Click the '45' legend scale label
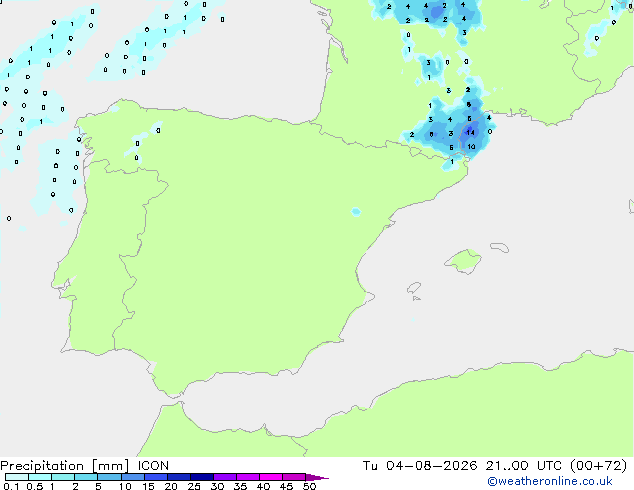 pyautogui.click(x=286, y=486)
